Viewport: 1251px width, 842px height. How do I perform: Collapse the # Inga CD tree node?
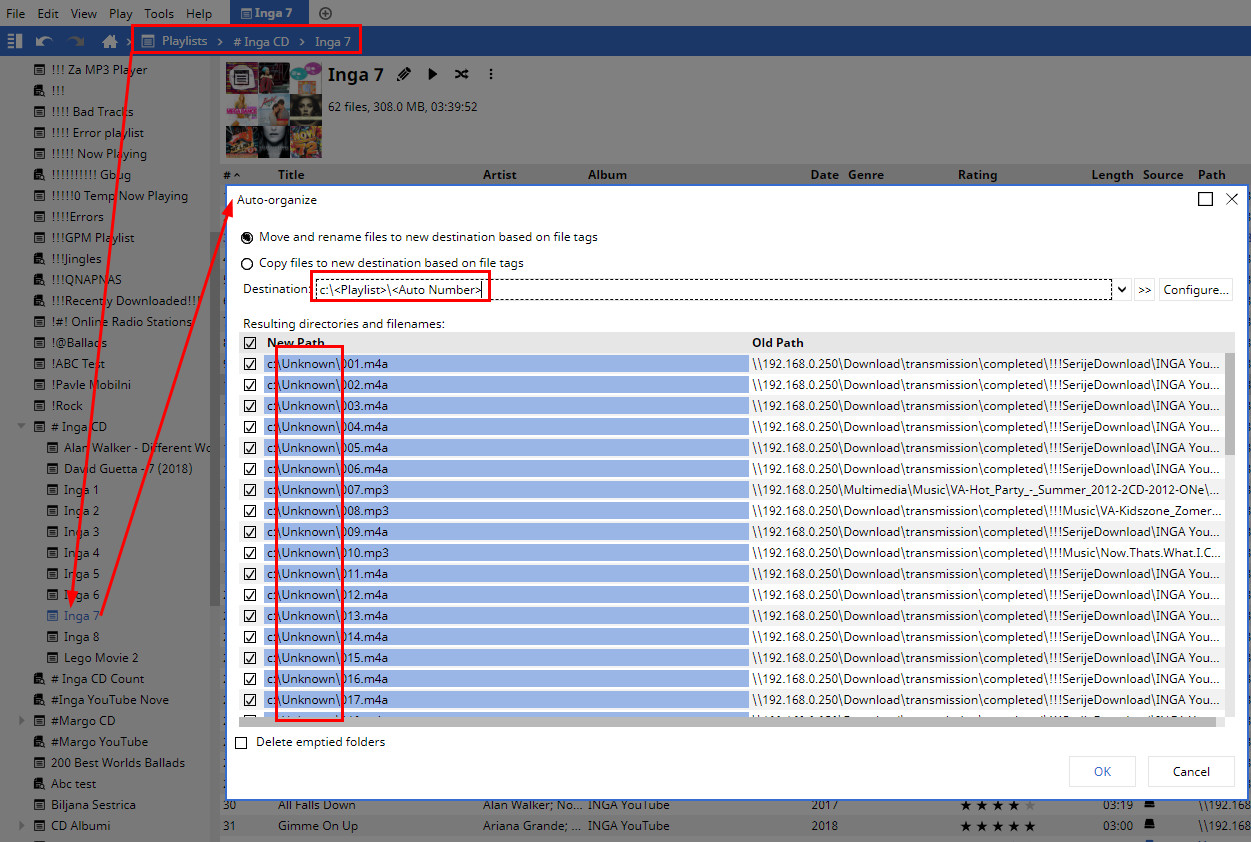[22, 427]
